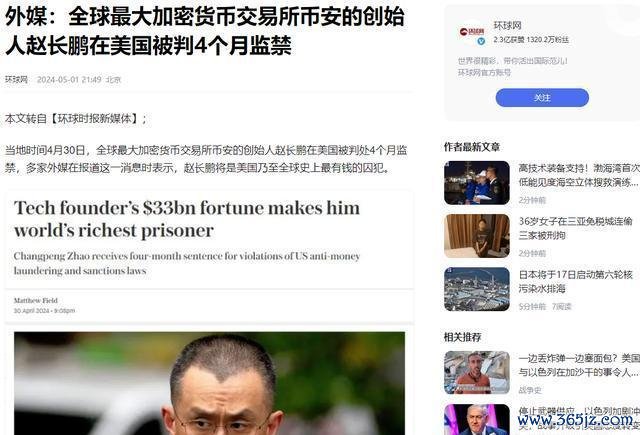Click the 环球网 source label under headline
Image resolution: width=640 pixels, height=435 pixels.
click(x=16, y=80)
